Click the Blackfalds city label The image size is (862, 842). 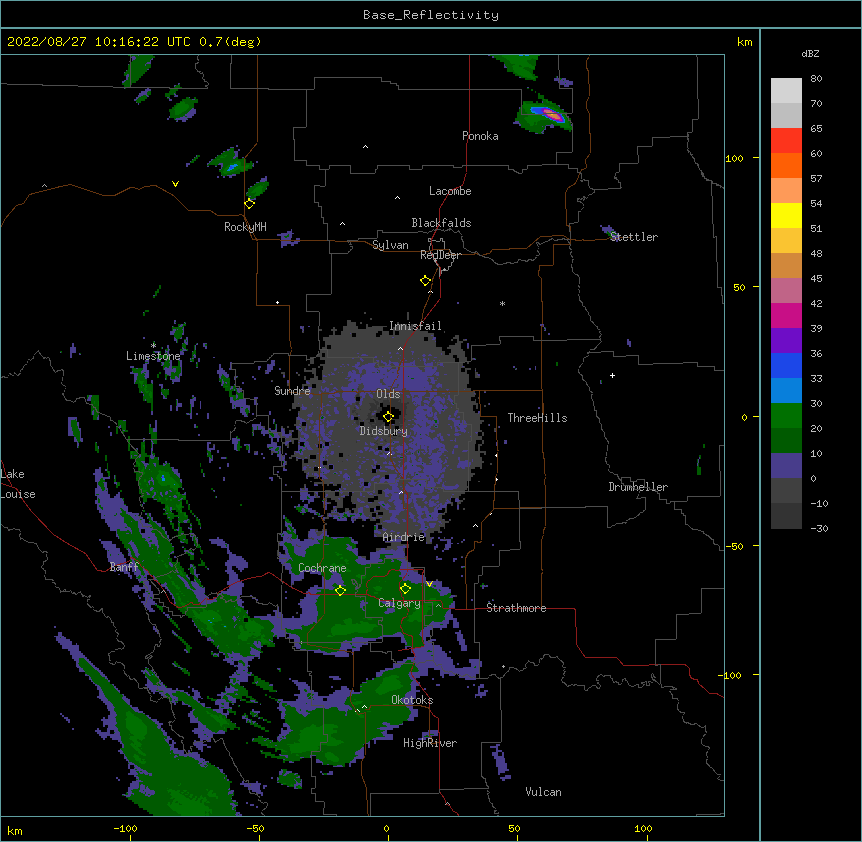[x=441, y=223]
